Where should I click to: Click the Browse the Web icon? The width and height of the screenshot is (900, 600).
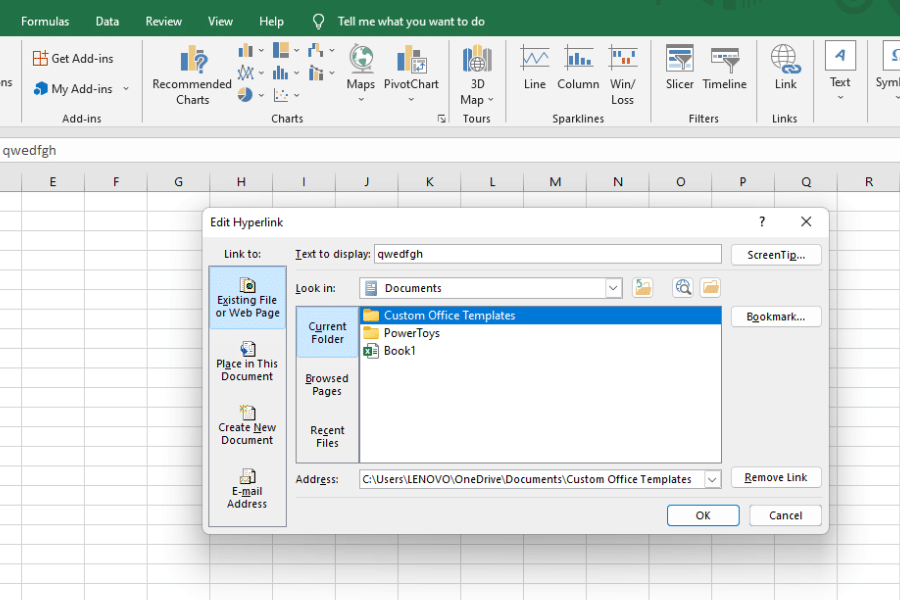(683, 287)
